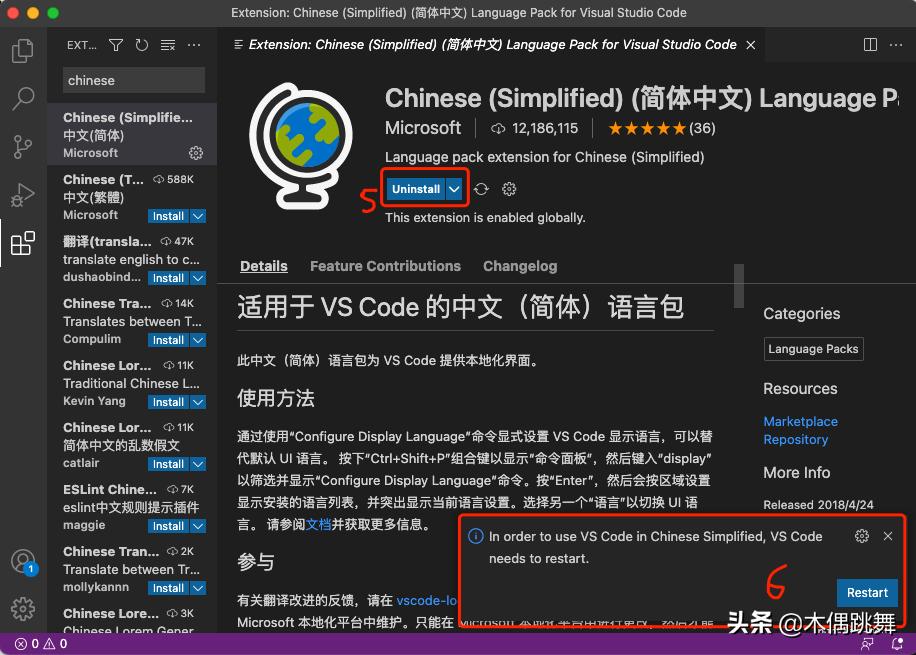Select the extension editor tab title

tap(492, 45)
